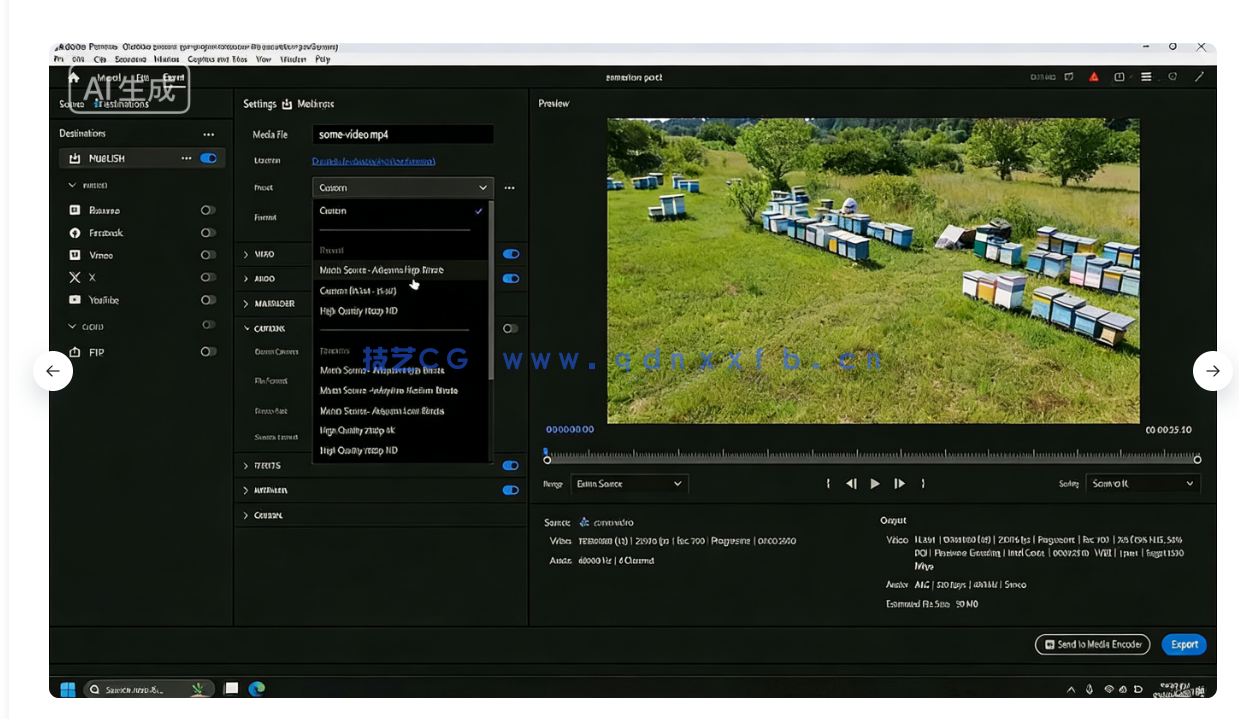
Task: Toggle the YouTube destination on
Action: click(208, 300)
